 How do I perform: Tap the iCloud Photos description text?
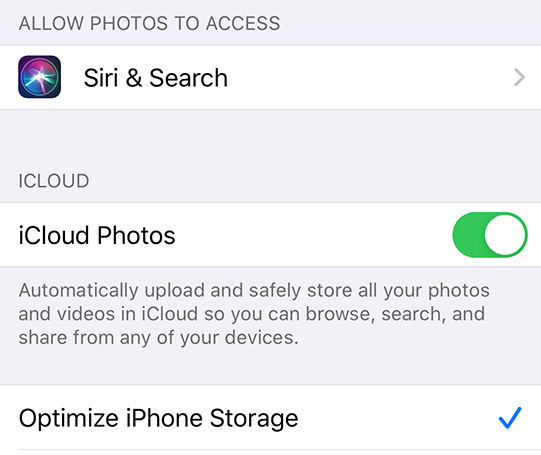click(x=254, y=314)
